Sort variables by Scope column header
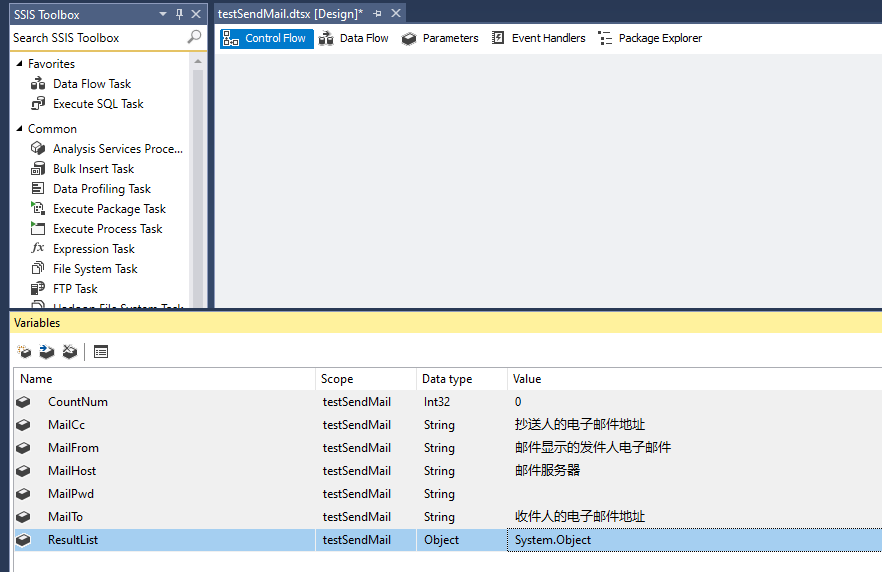Viewport: 882px width, 572px height. 366,379
